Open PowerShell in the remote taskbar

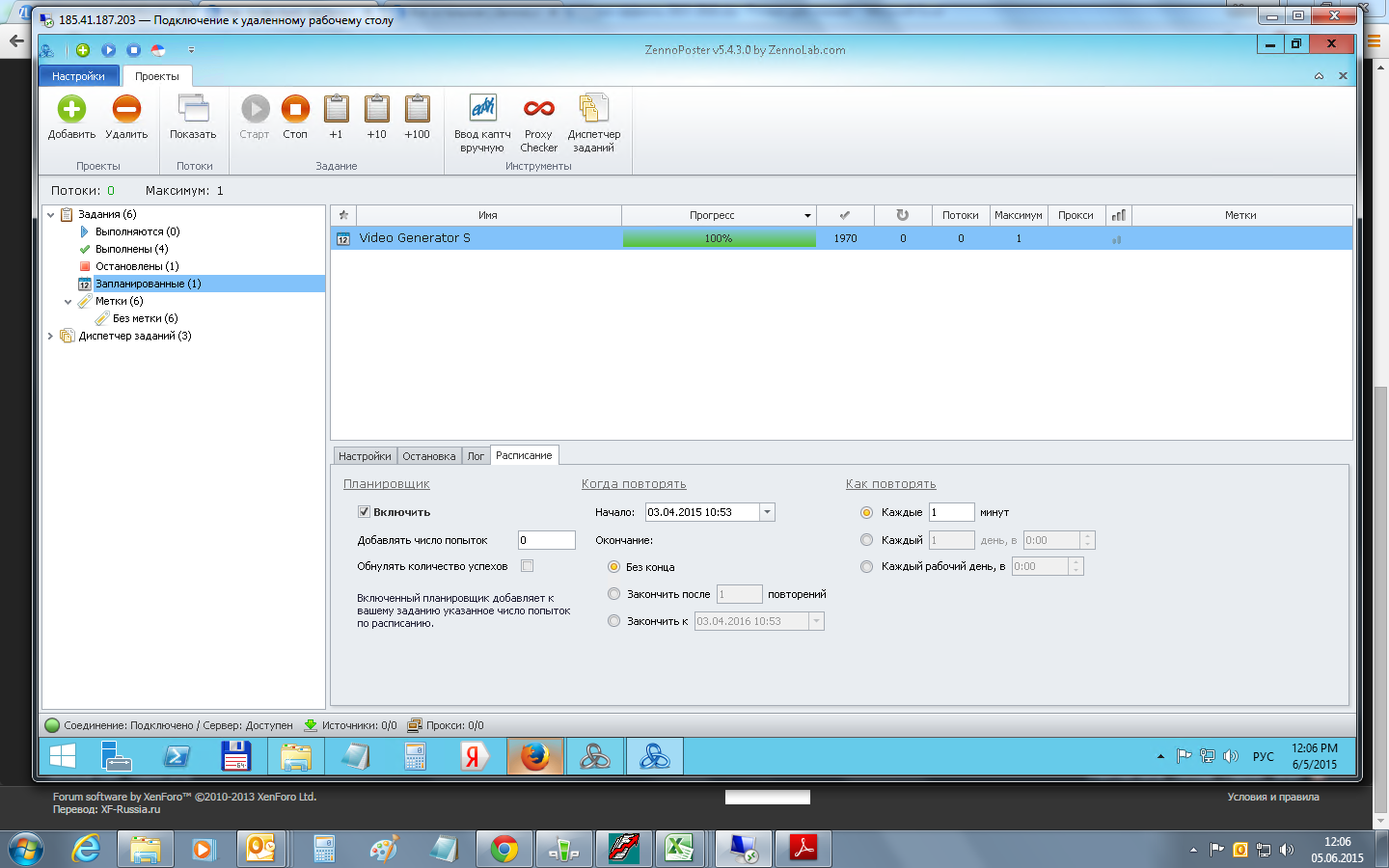click(177, 757)
